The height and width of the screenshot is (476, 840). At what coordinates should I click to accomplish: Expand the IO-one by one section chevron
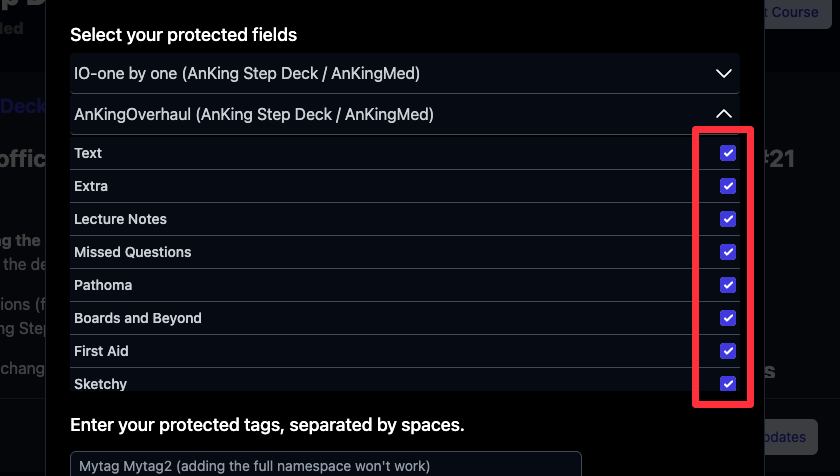tap(725, 74)
